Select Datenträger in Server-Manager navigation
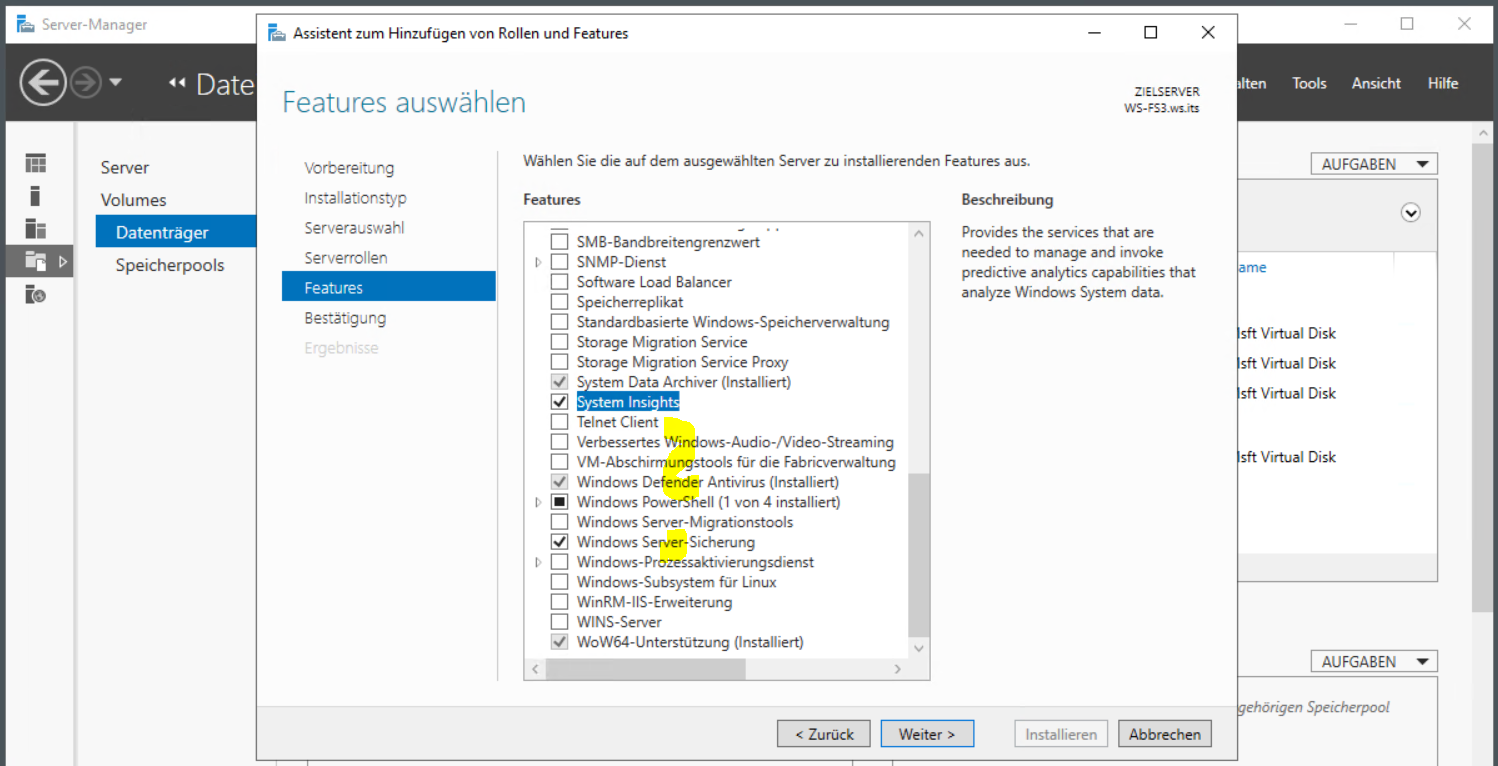The image size is (1498, 766). coord(176,232)
